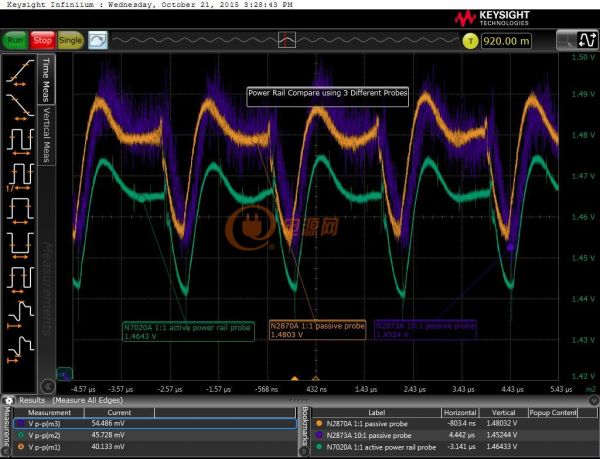Screen dimensions: 600x459
Task: Select the period measurement icon
Action: point(20,142)
